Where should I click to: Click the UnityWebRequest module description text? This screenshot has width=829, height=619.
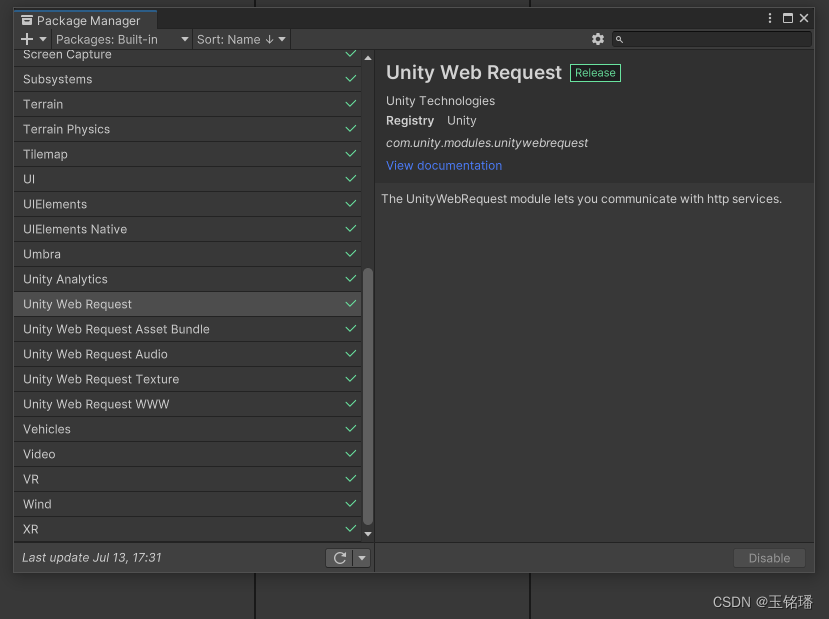tap(581, 199)
